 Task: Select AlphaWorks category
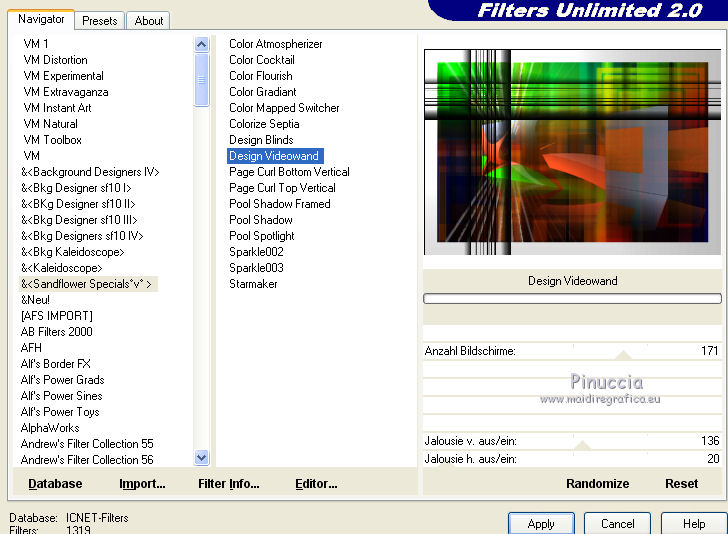50,428
